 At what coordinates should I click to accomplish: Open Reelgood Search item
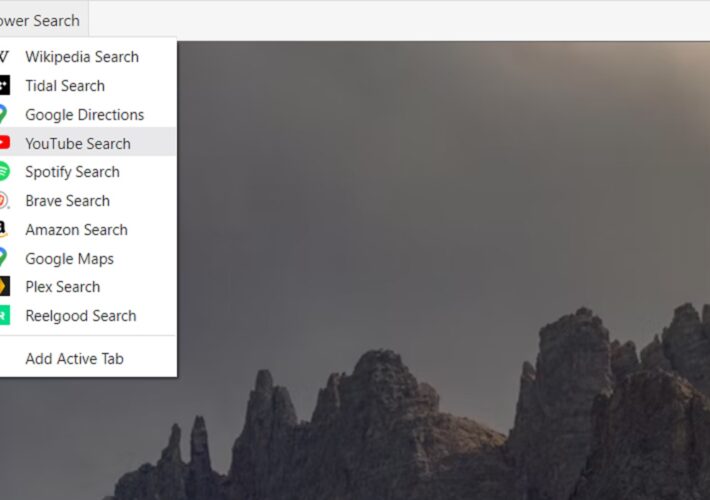pos(88,316)
